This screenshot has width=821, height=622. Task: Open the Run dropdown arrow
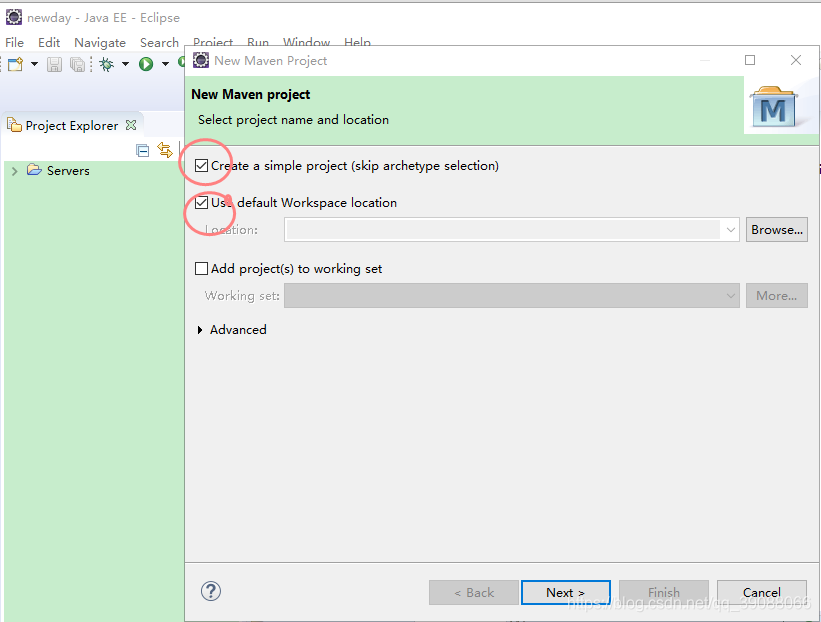[x=165, y=64]
